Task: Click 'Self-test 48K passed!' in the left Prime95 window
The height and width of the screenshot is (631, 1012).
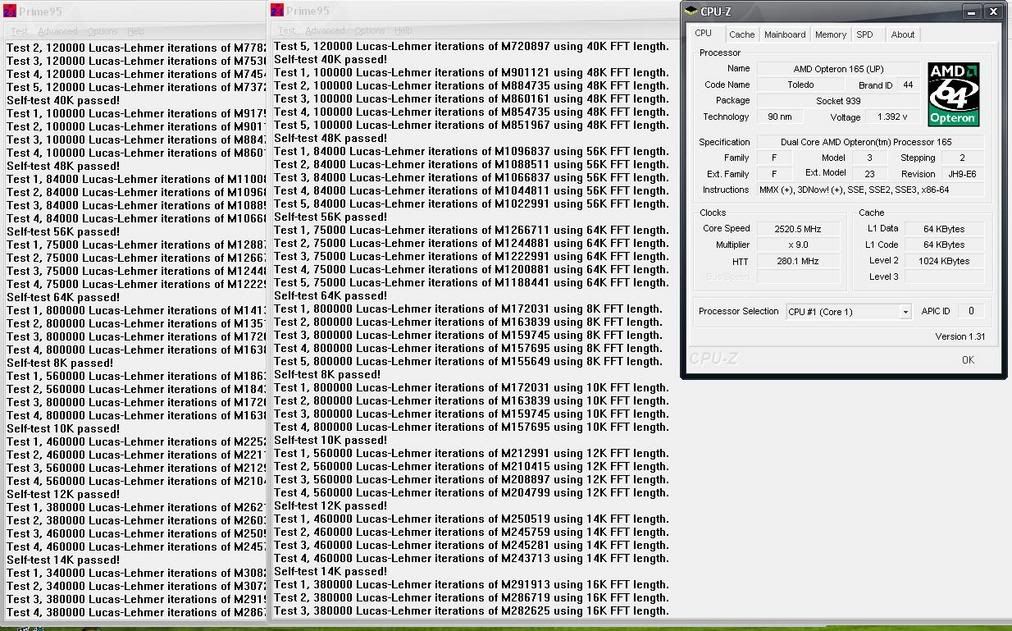Action: (63, 166)
